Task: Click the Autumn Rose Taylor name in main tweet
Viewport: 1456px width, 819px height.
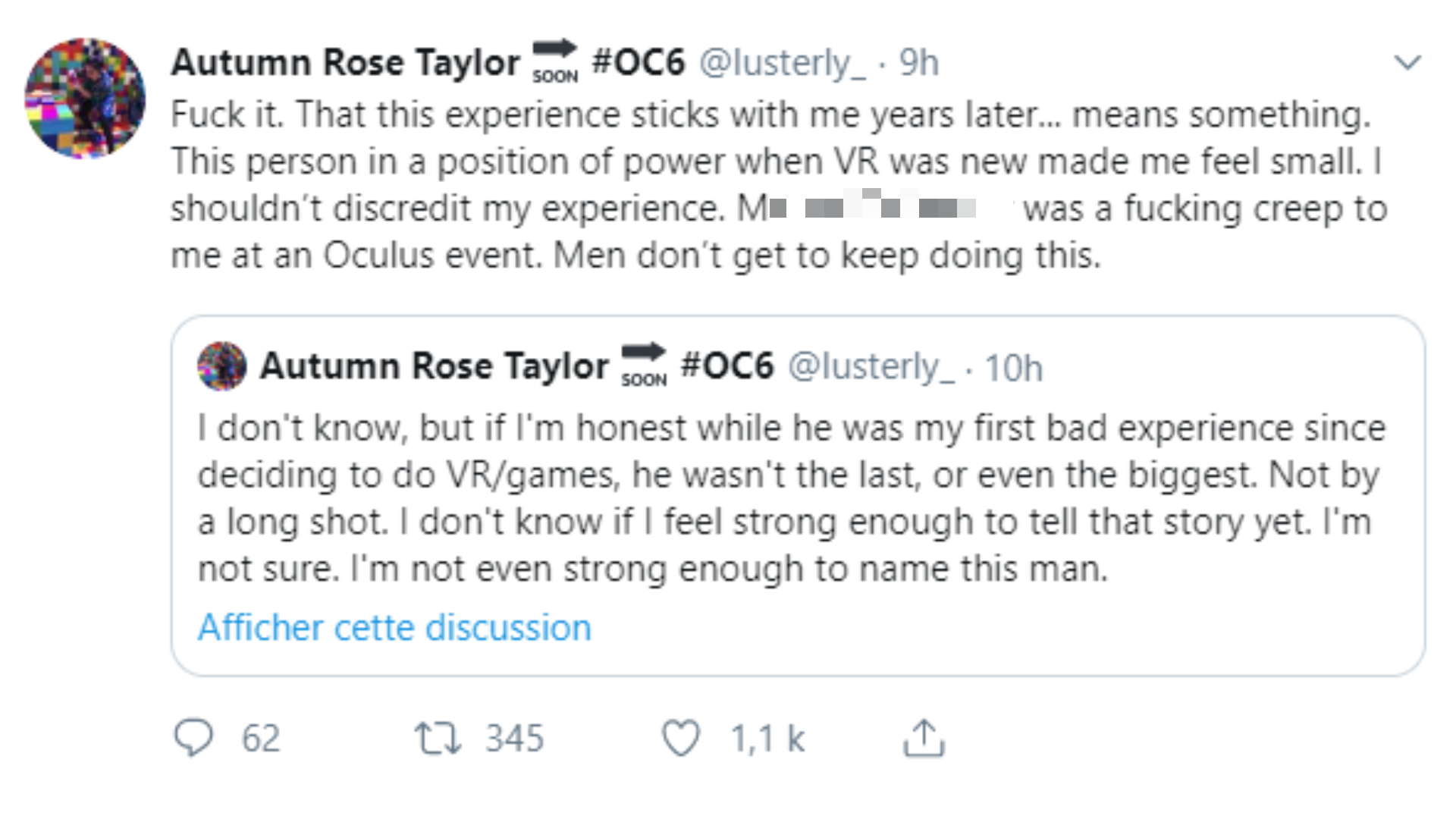Action: click(346, 63)
